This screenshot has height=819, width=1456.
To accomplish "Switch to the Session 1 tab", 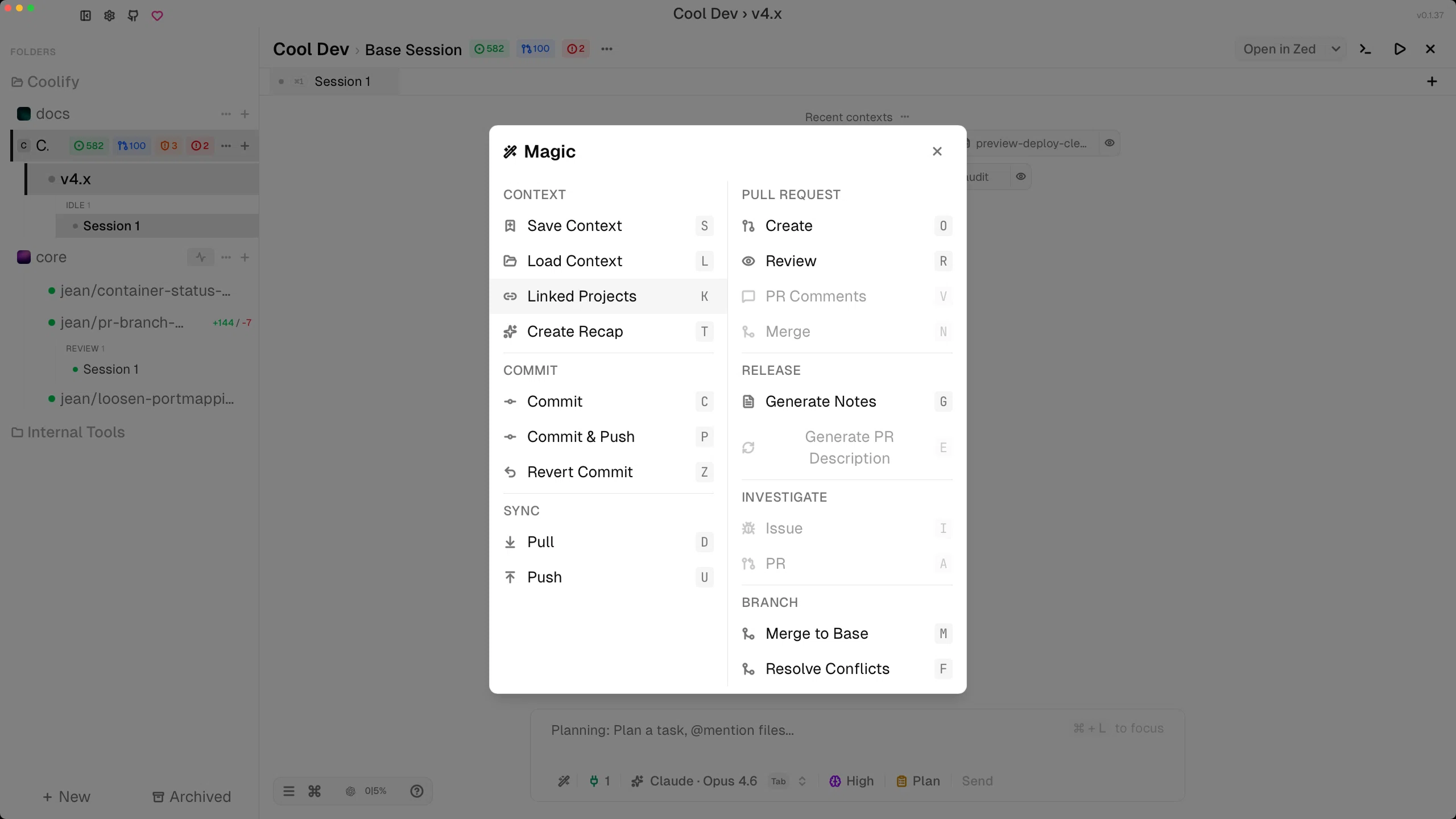I will point(343,81).
